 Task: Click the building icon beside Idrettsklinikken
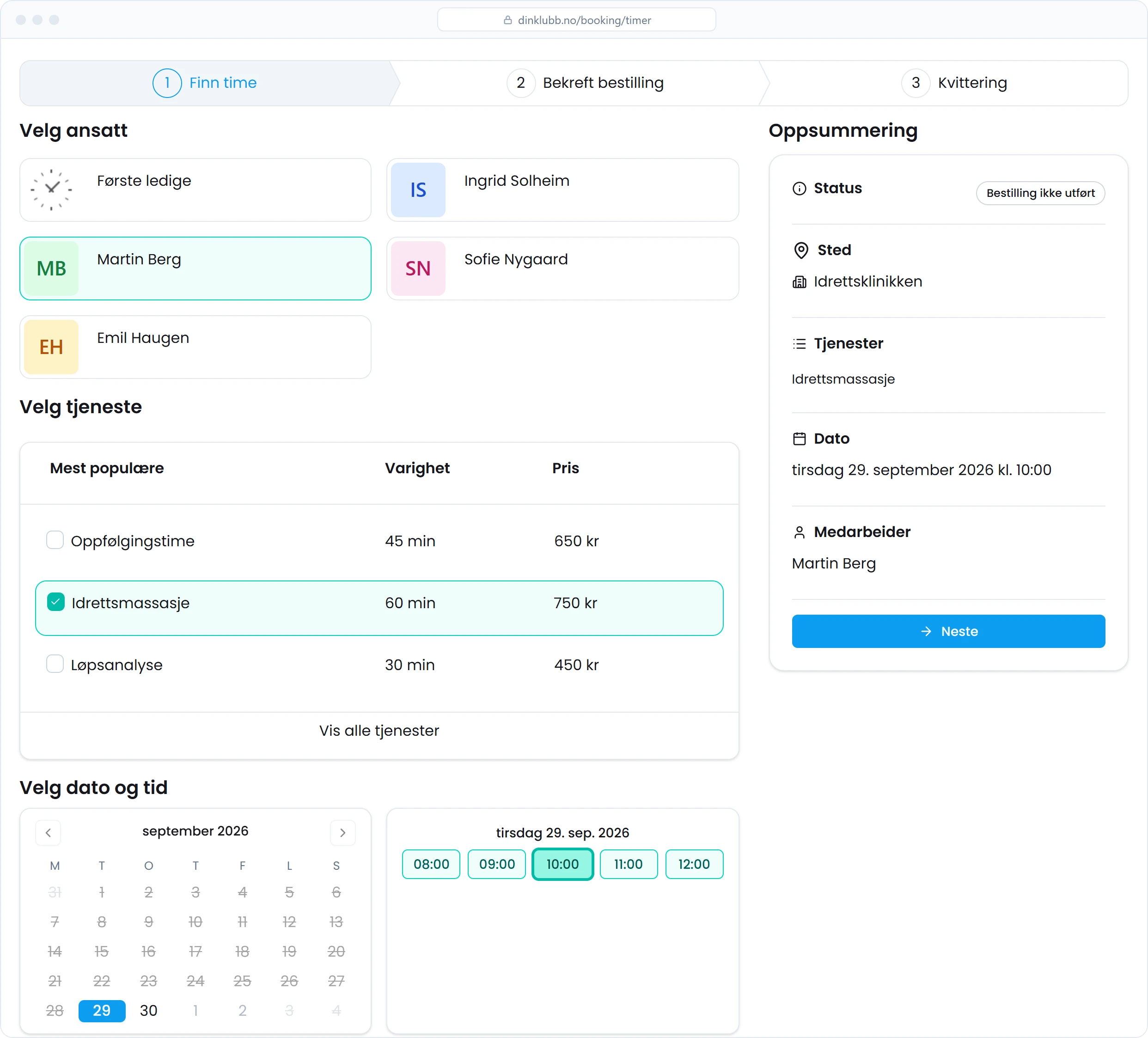[800, 282]
